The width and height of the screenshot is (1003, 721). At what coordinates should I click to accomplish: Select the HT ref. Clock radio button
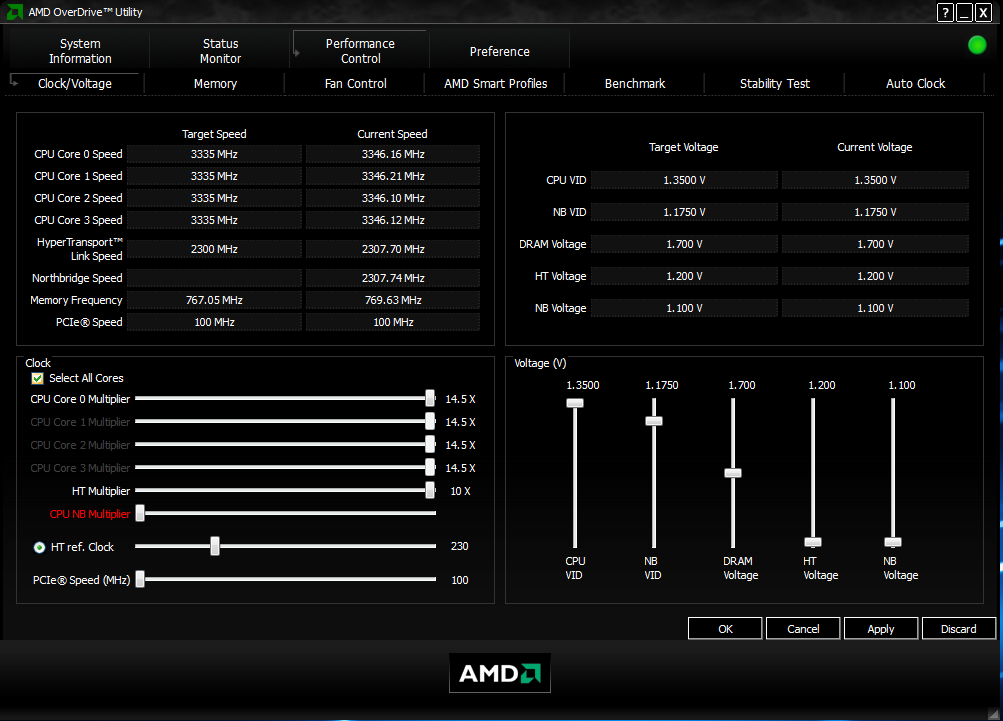(40, 547)
